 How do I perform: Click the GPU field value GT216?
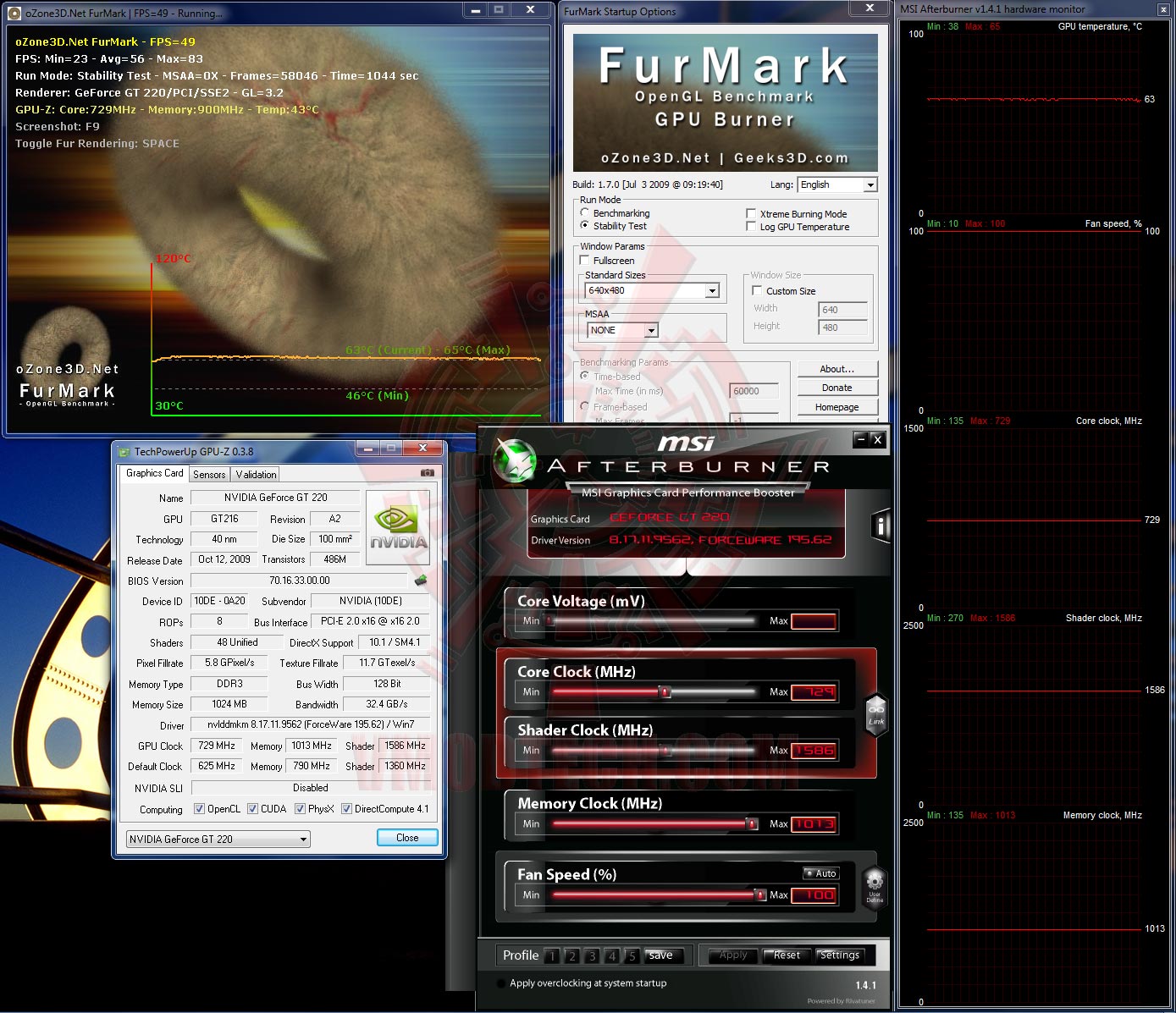(x=224, y=519)
